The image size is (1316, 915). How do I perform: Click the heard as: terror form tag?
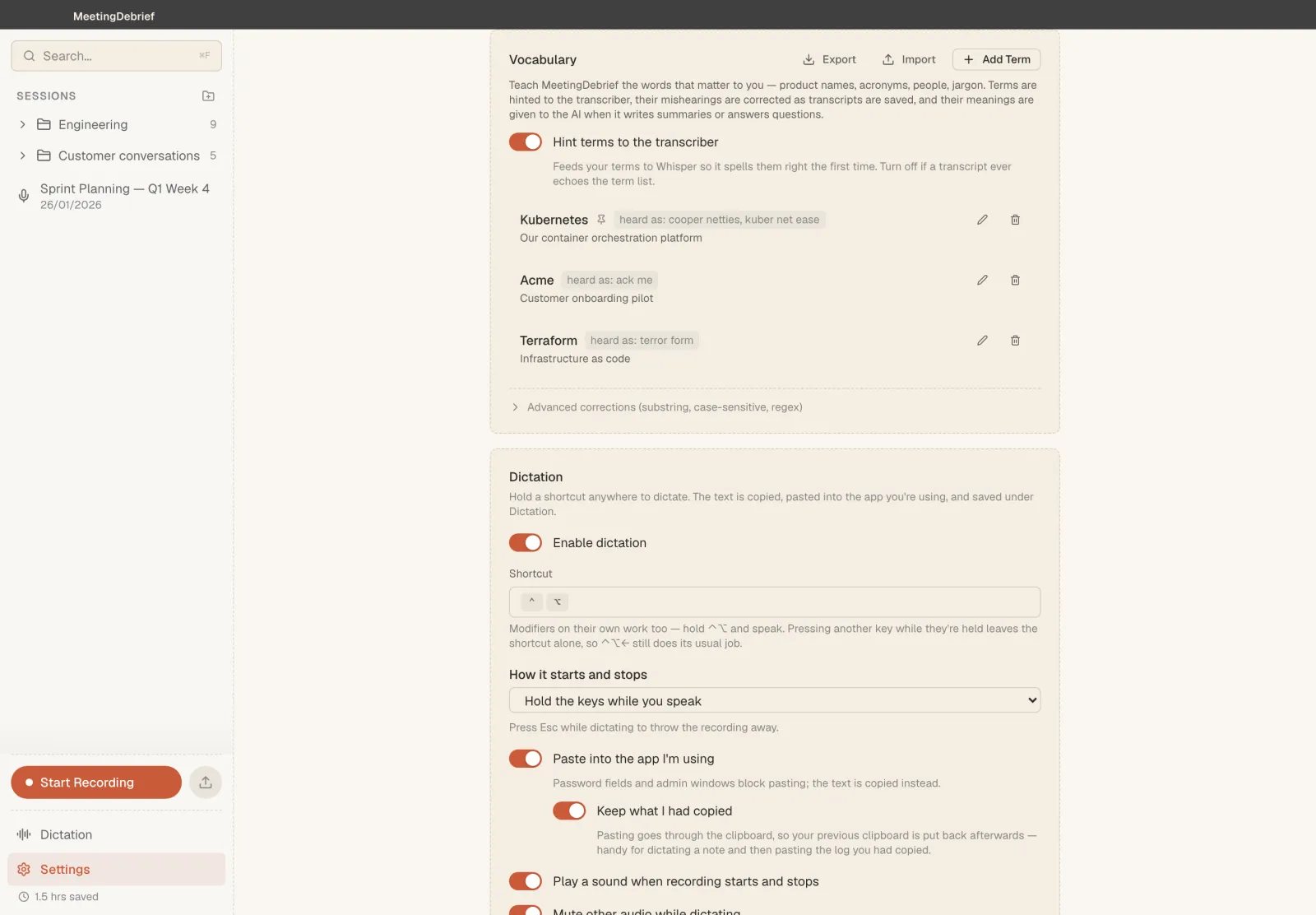click(x=642, y=341)
